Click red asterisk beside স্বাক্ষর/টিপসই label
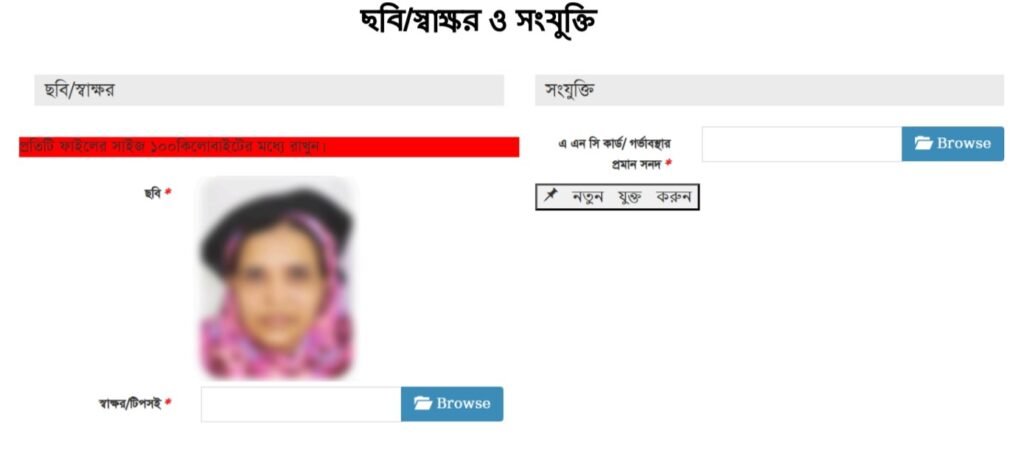Image resolution: width=1024 pixels, height=476 pixels. coord(168,403)
